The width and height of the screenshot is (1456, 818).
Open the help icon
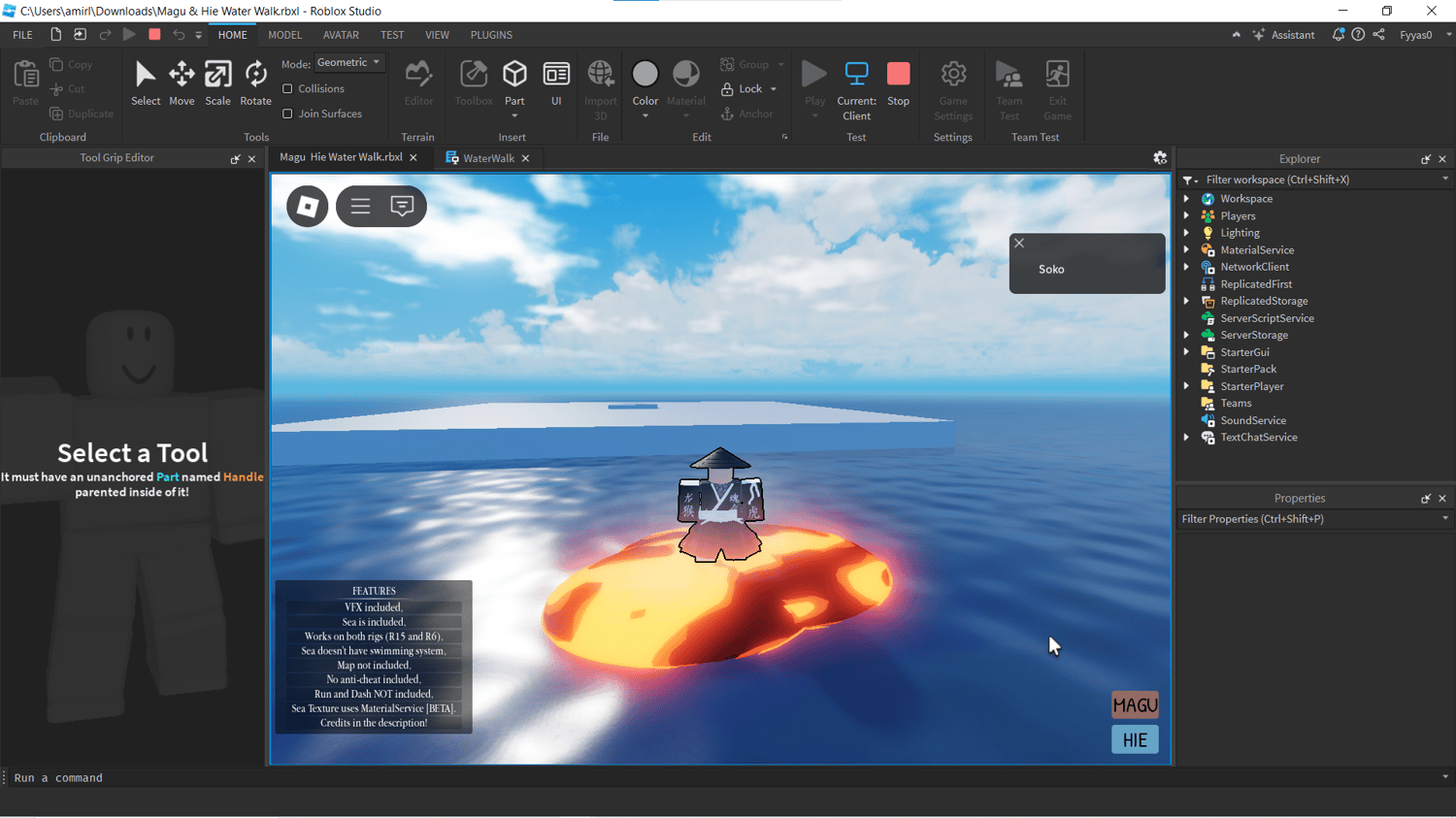point(1358,34)
